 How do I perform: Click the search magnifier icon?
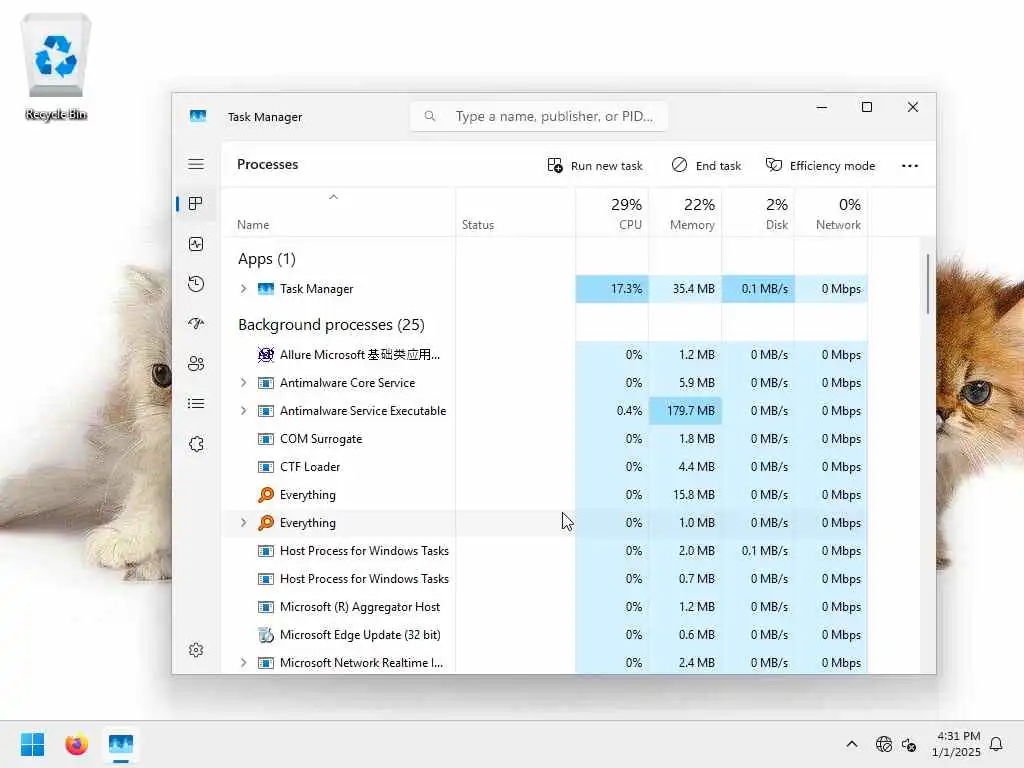[430, 116]
